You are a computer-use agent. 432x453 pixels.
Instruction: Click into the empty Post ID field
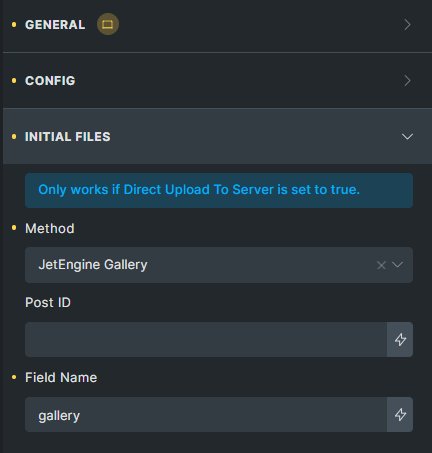206,339
